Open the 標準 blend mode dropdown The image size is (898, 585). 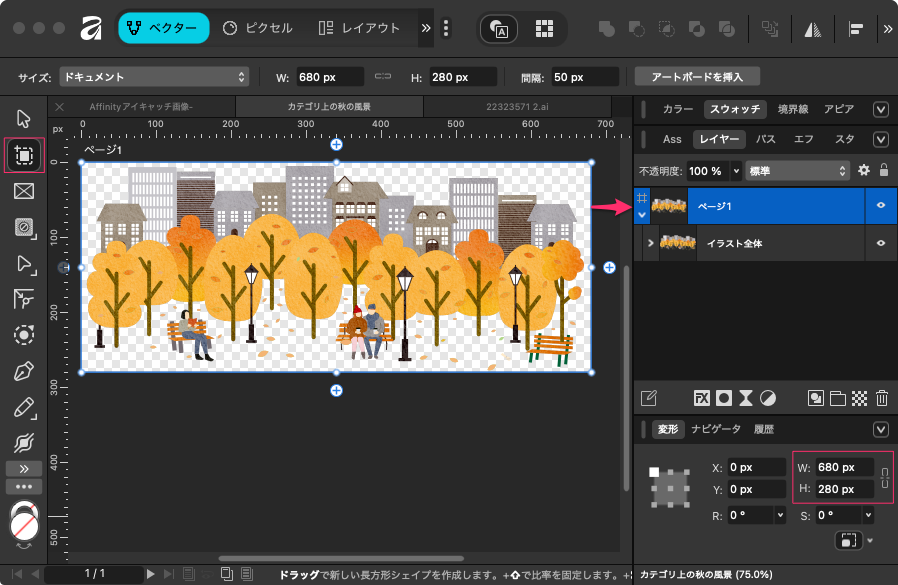tap(798, 171)
